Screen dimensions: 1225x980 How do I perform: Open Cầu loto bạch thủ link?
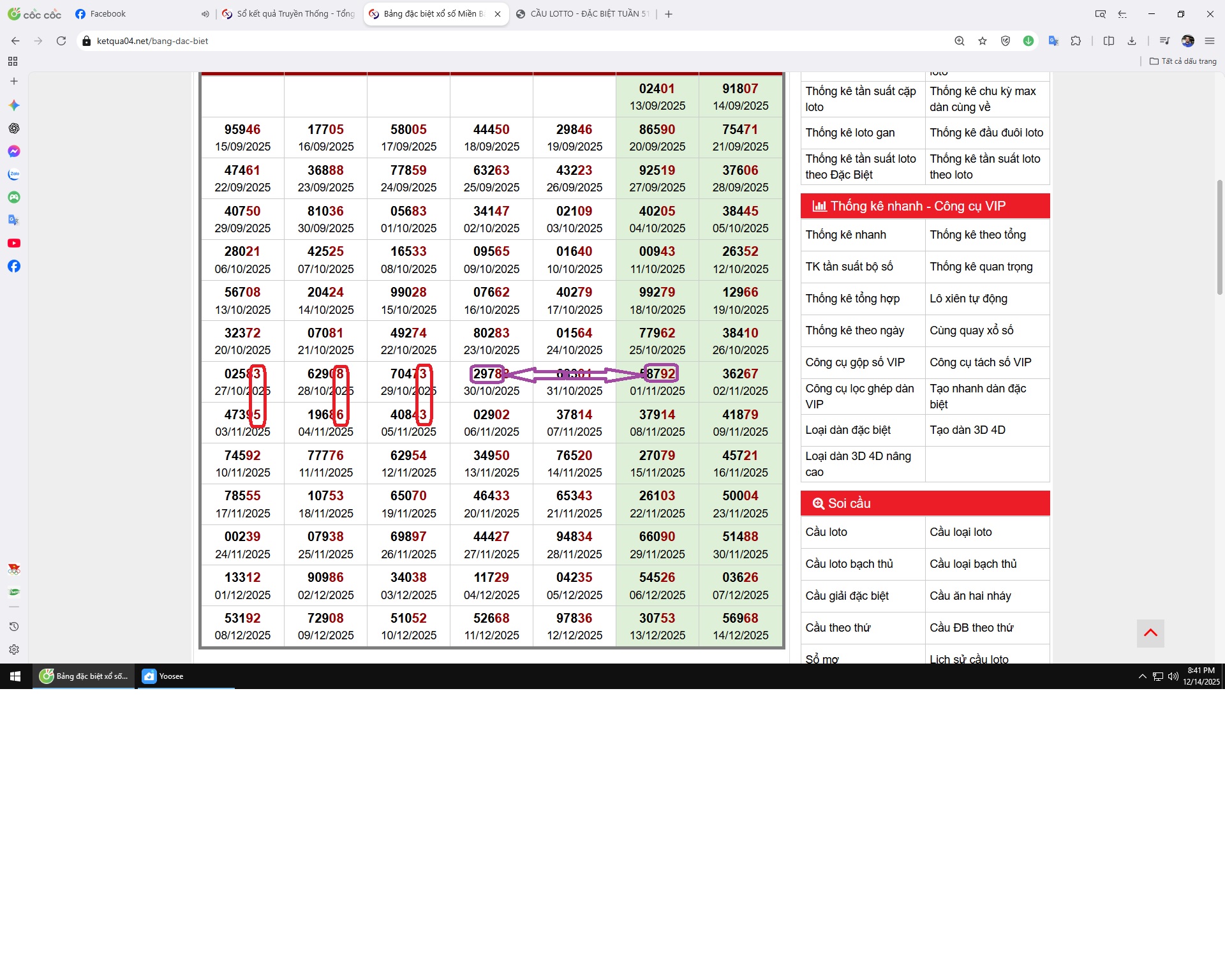click(849, 564)
